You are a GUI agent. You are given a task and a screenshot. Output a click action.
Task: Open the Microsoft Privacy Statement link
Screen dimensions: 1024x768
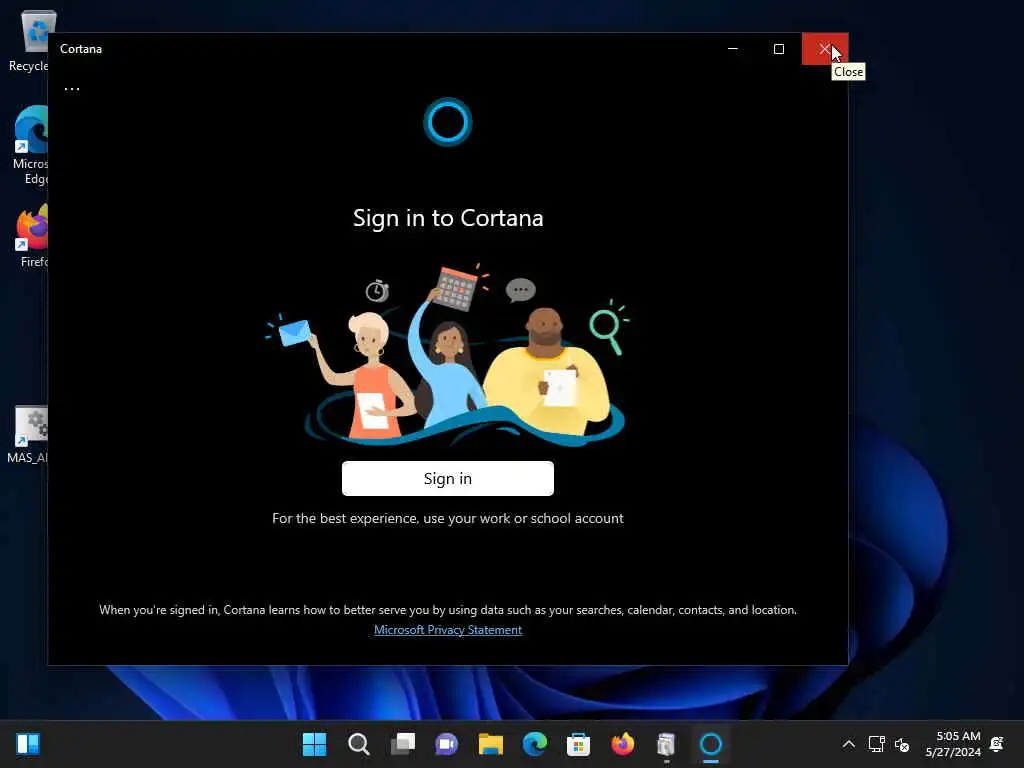click(447, 630)
